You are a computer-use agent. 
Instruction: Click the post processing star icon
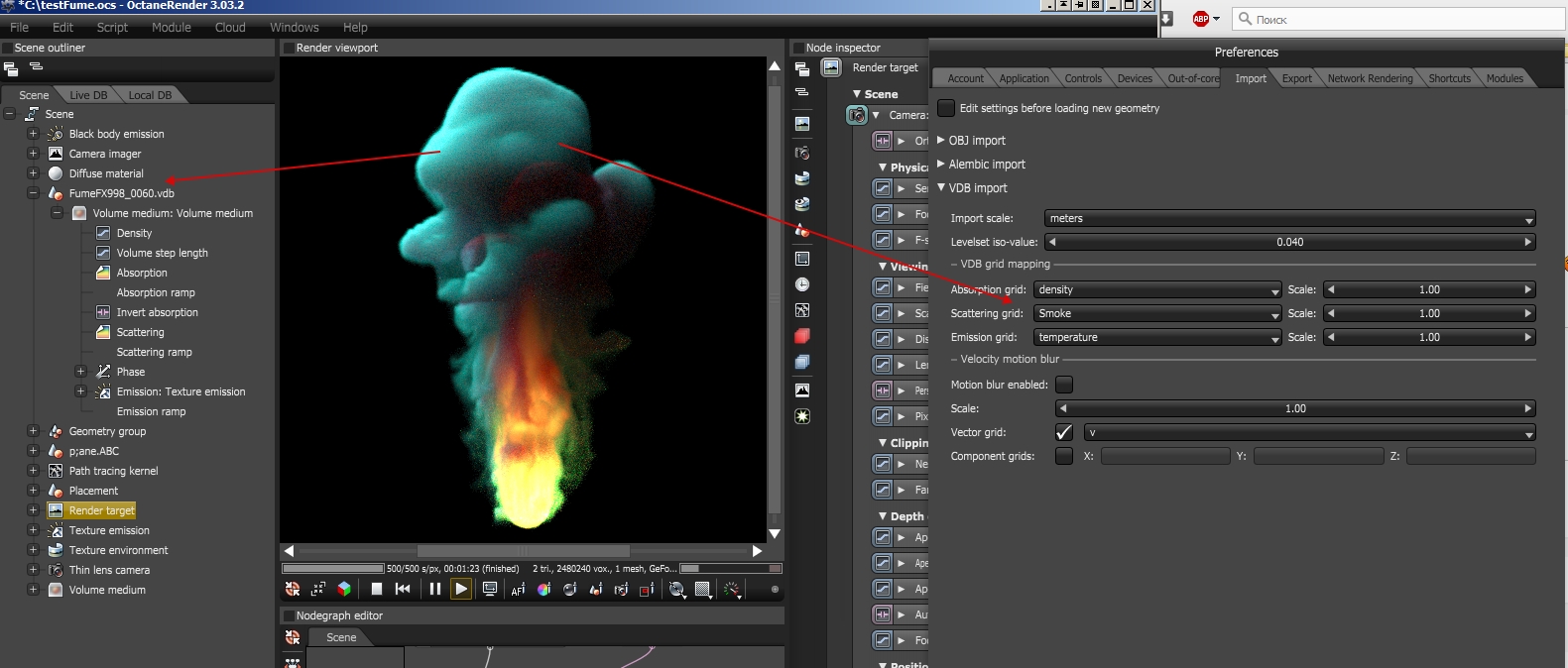802,416
